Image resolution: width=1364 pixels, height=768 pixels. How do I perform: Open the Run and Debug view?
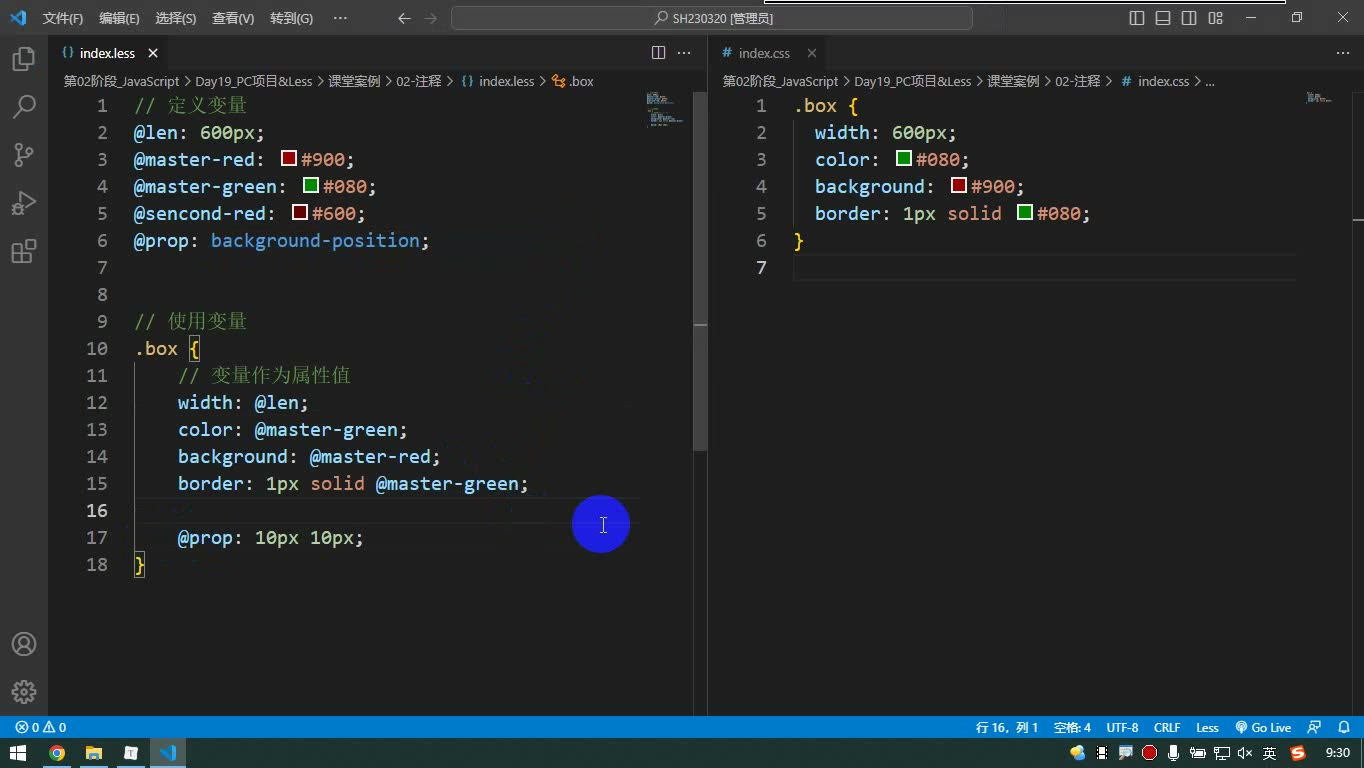tap(24, 203)
